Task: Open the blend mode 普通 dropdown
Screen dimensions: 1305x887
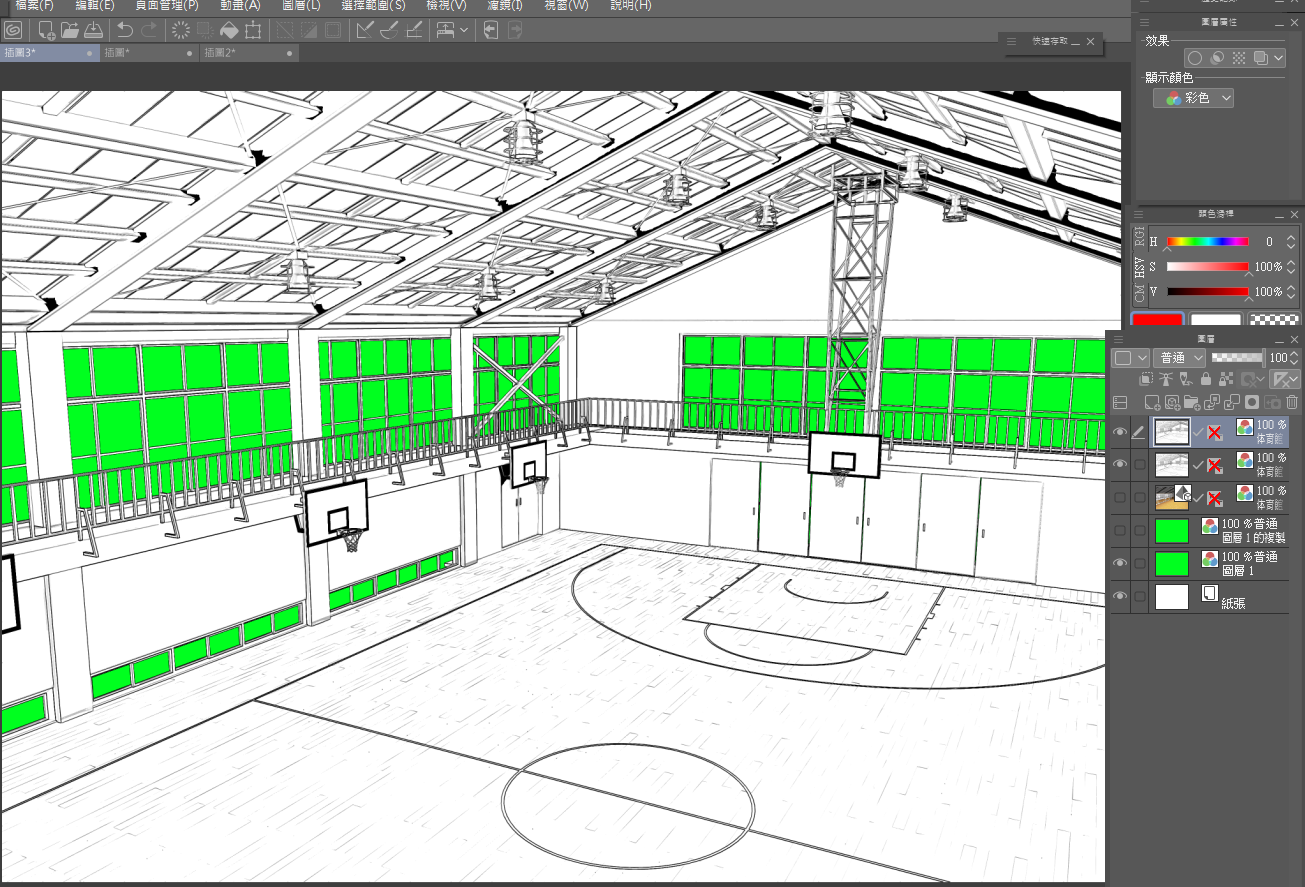Action: 1179,357
